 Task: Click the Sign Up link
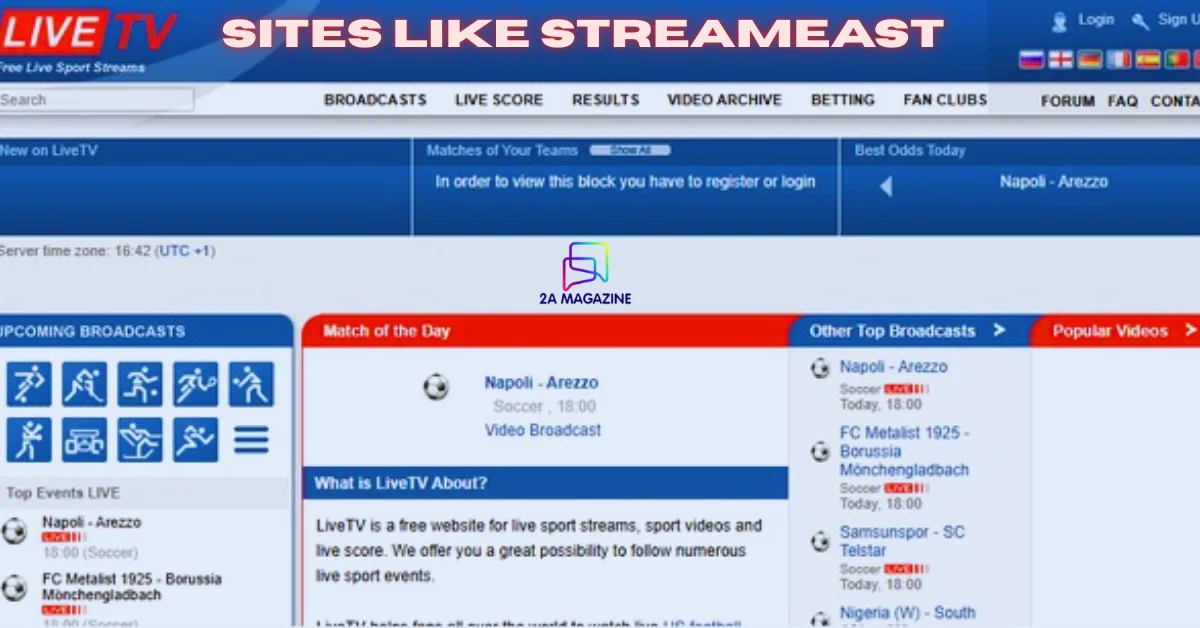pos(1178,20)
